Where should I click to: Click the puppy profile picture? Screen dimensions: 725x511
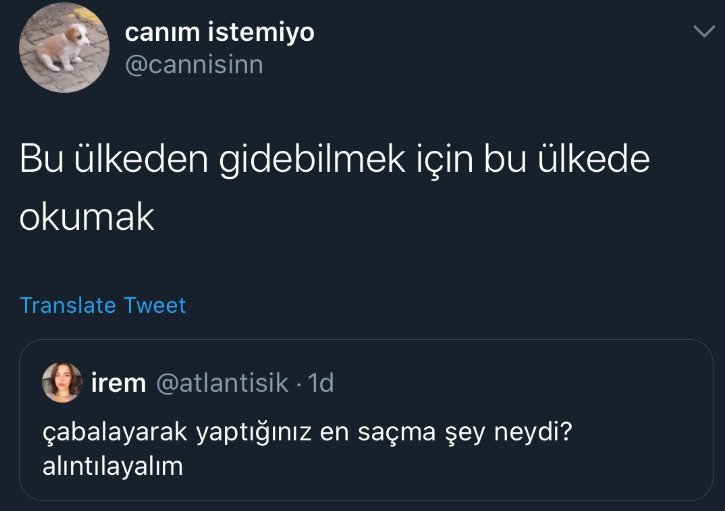coord(64,48)
